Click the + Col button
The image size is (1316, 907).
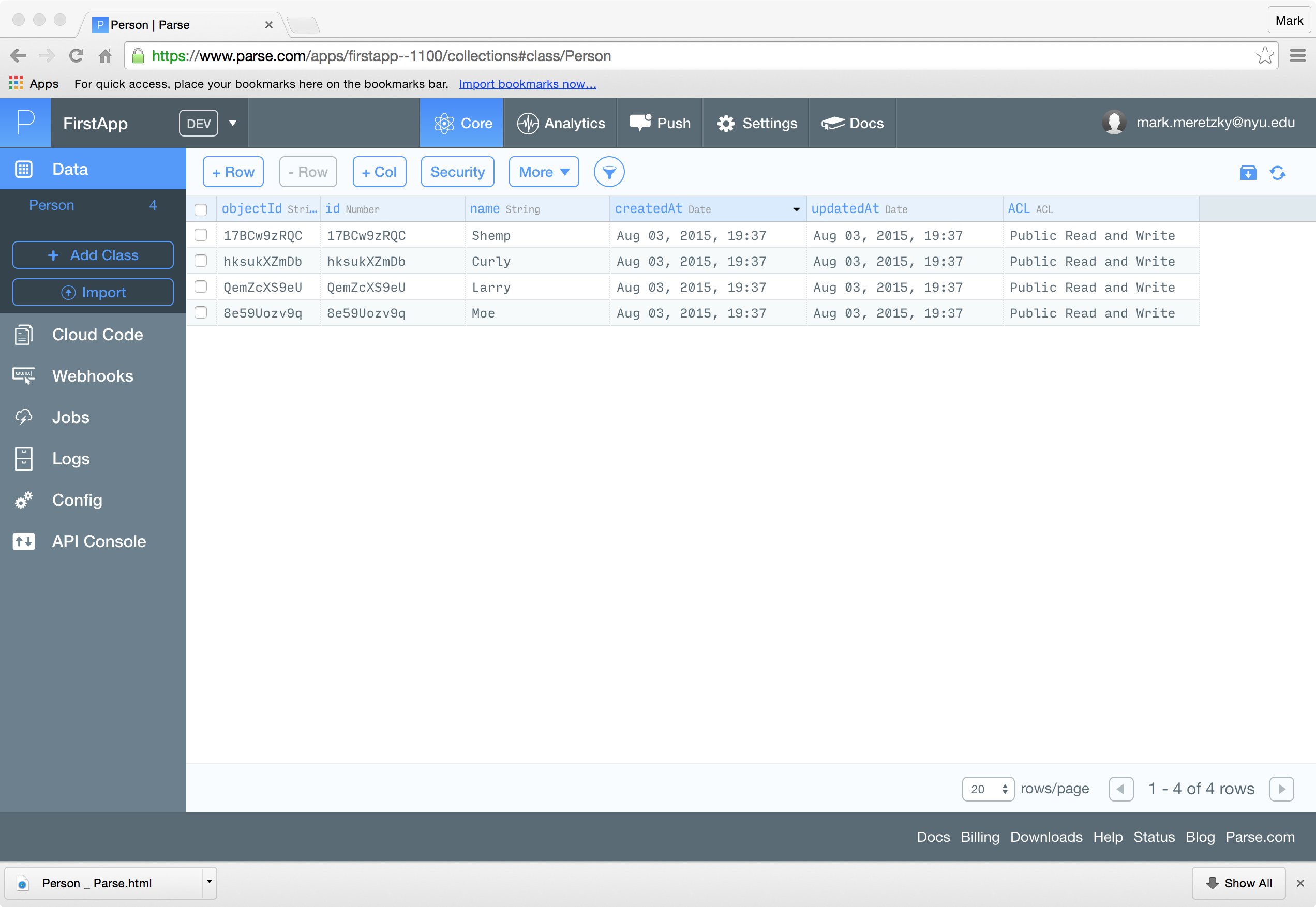379,172
